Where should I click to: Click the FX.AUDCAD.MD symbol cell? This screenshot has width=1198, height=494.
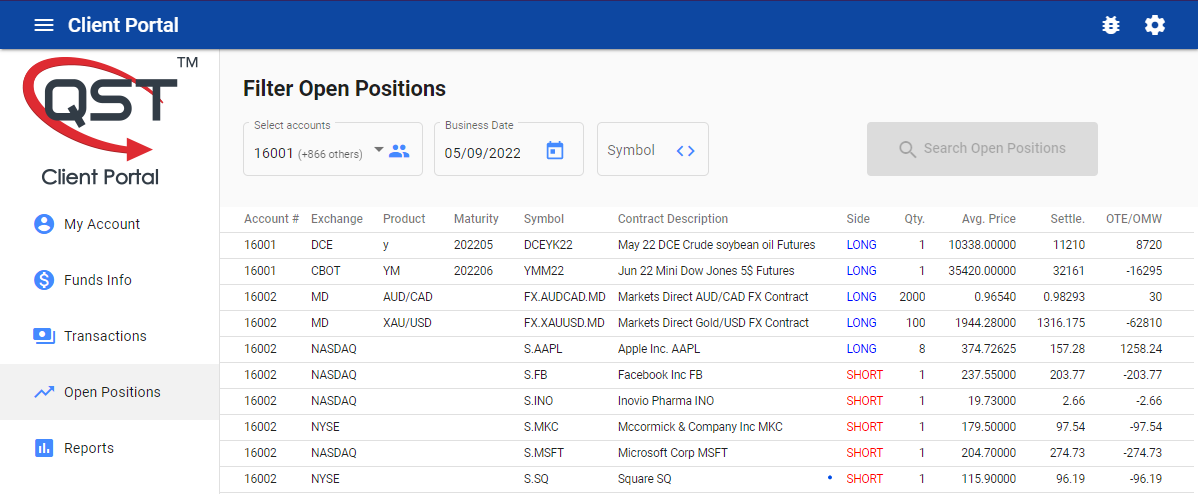[x=565, y=297]
